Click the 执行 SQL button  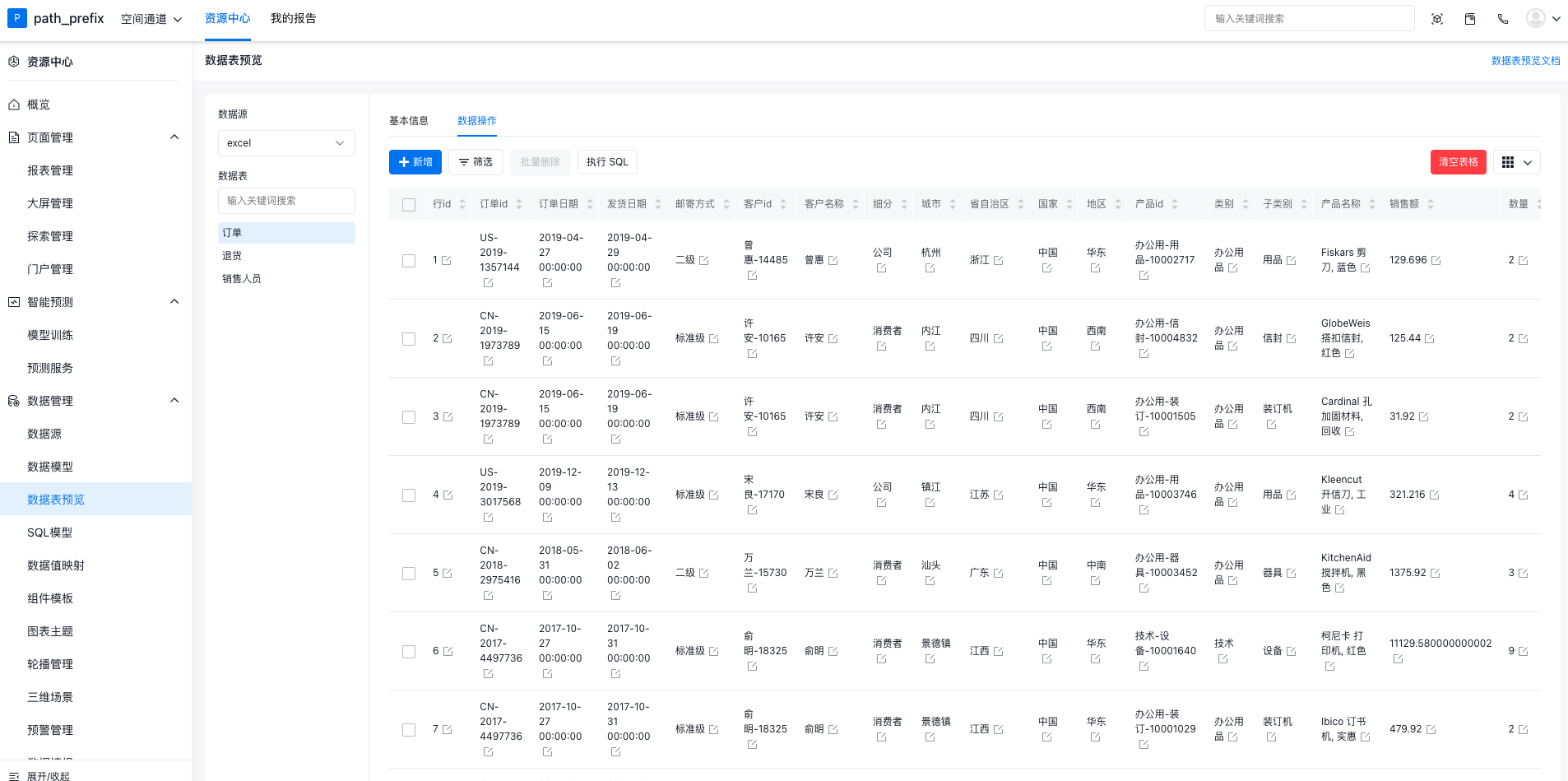click(607, 162)
